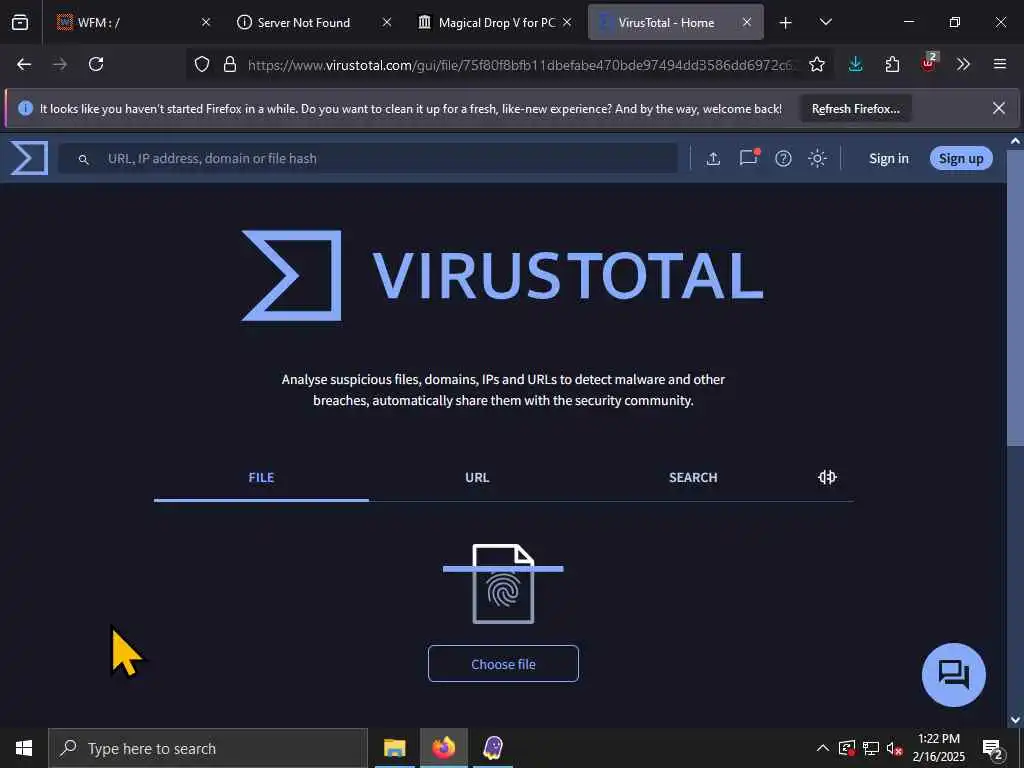Click the site security padlock icon

229,64
